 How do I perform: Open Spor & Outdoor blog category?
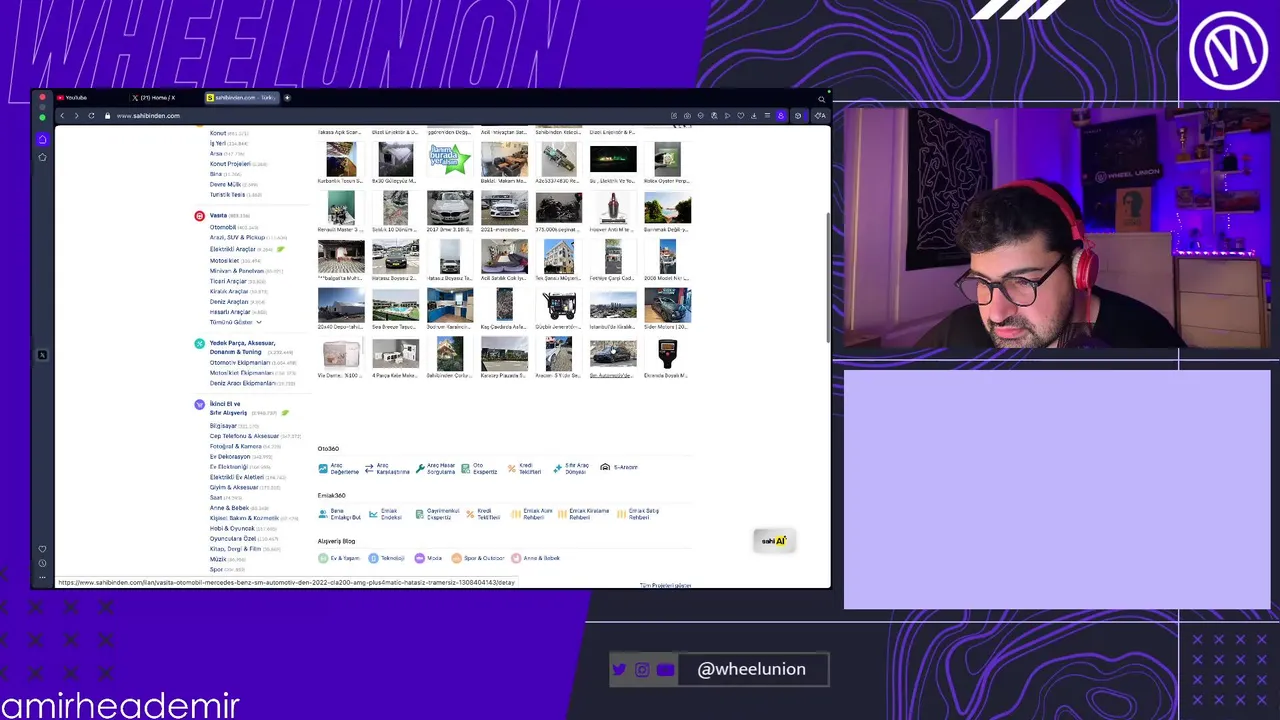pyautogui.click(x=478, y=558)
